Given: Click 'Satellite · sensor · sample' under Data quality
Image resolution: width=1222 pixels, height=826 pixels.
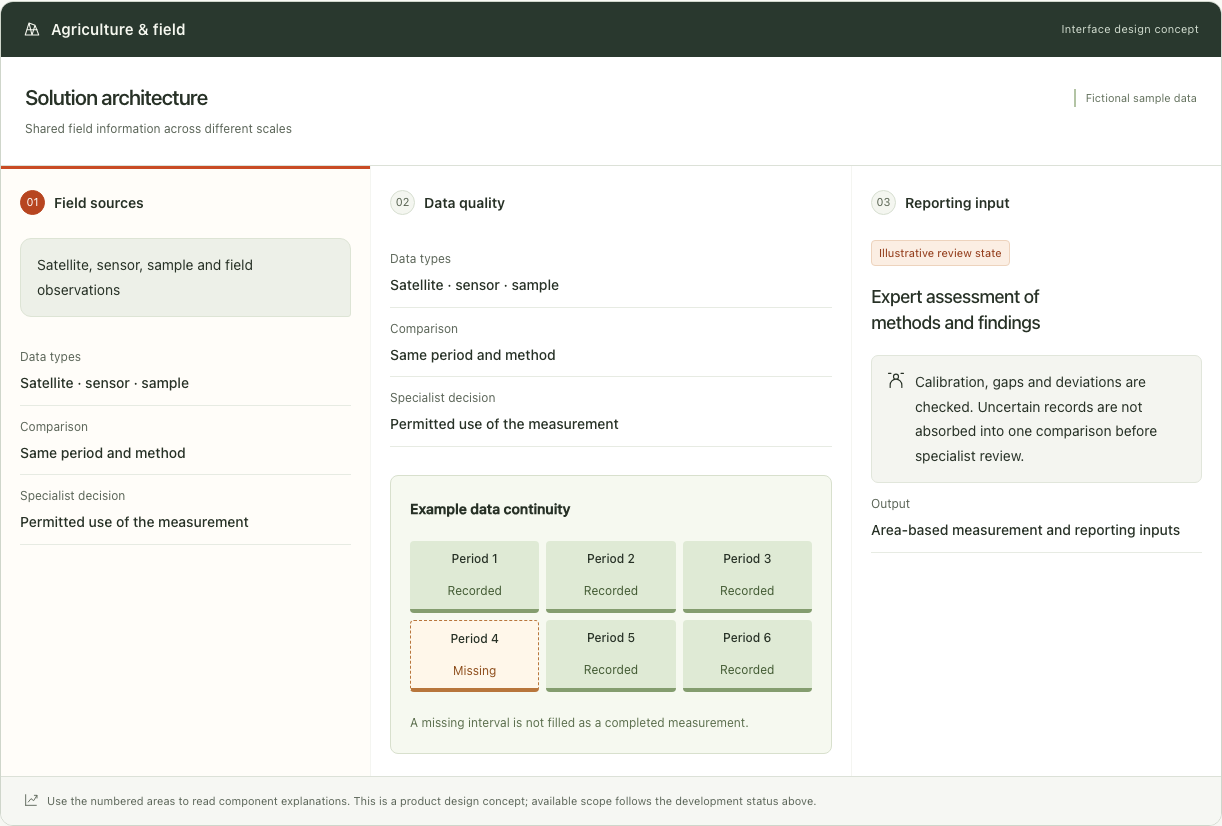Looking at the screenshot, I should (474, 285).
